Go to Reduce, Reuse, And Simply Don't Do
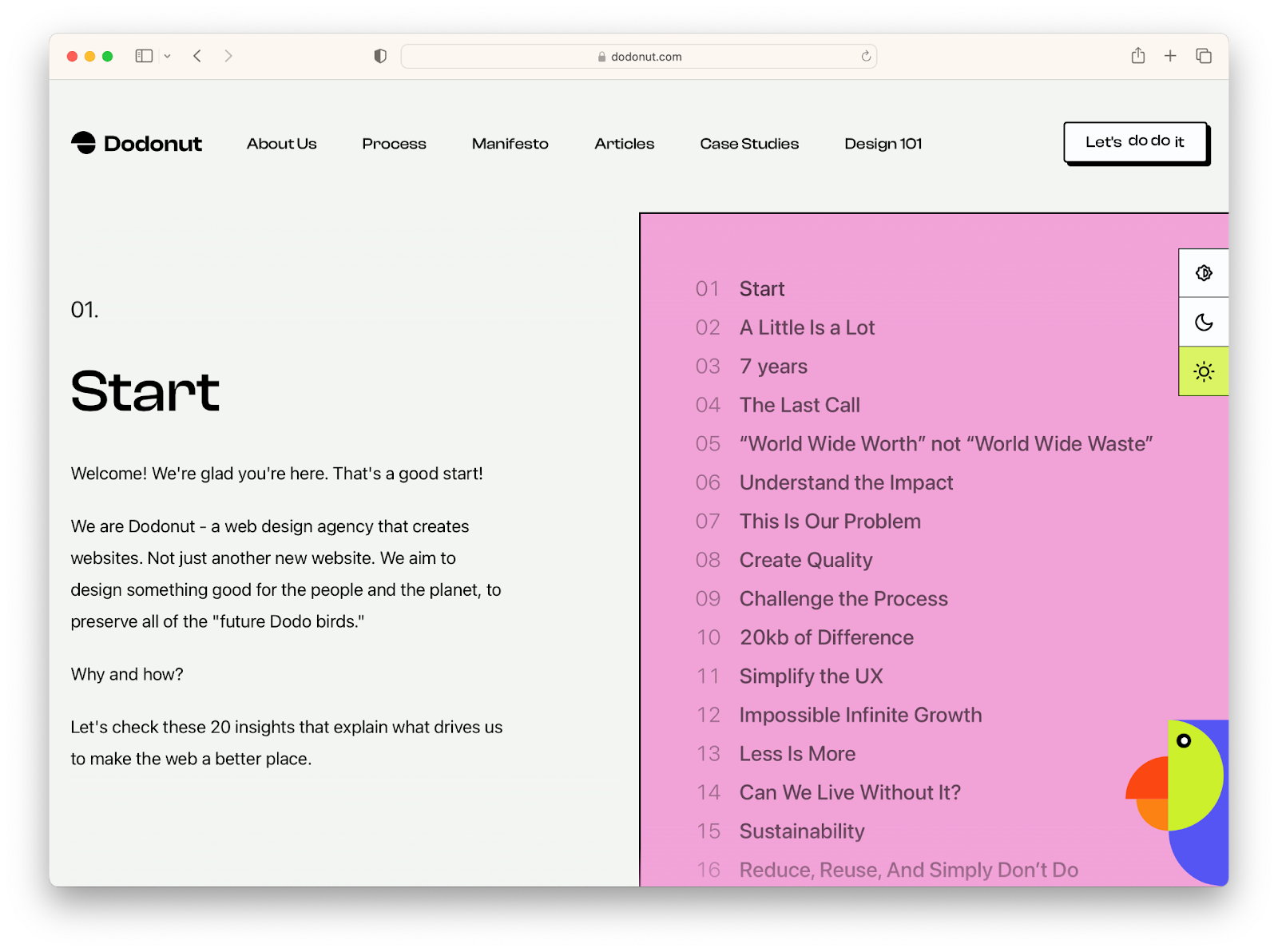The width and height of the screenshot is (1278, 952). (x=887, y=870)
